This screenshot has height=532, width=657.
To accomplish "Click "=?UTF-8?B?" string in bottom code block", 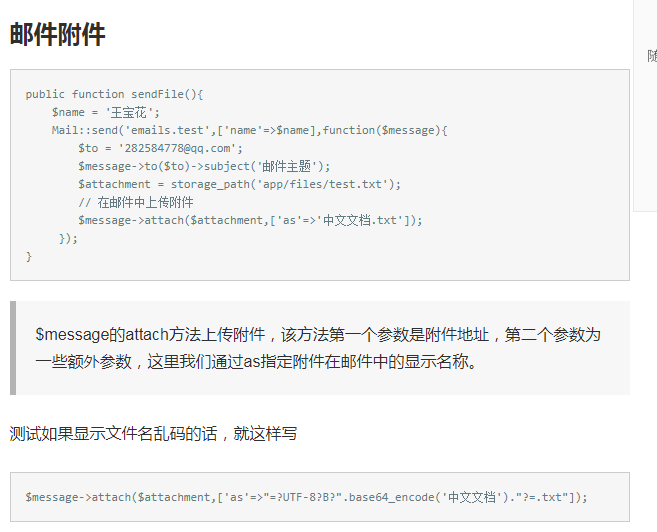I will tap(303, 497).
